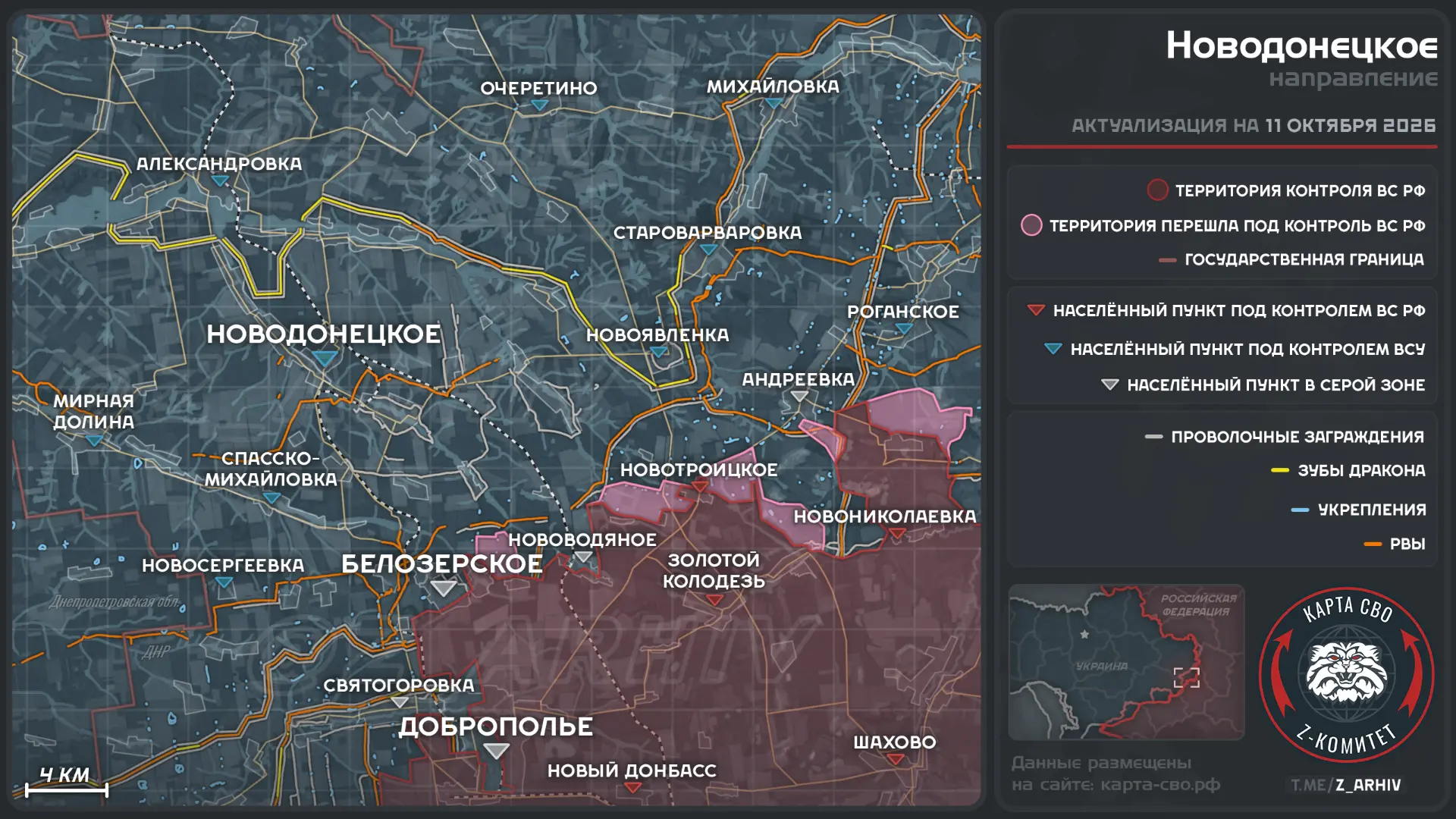The height and width of the screenshot is (819, 1456).
Task: Click the Проволочные заграждения legend entry
Action: pos(1285,437)
